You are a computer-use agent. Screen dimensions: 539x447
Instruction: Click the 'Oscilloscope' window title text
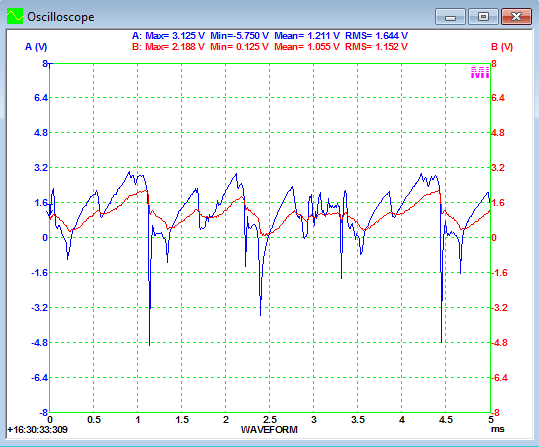pyautogui.click(x=60, y=17)
